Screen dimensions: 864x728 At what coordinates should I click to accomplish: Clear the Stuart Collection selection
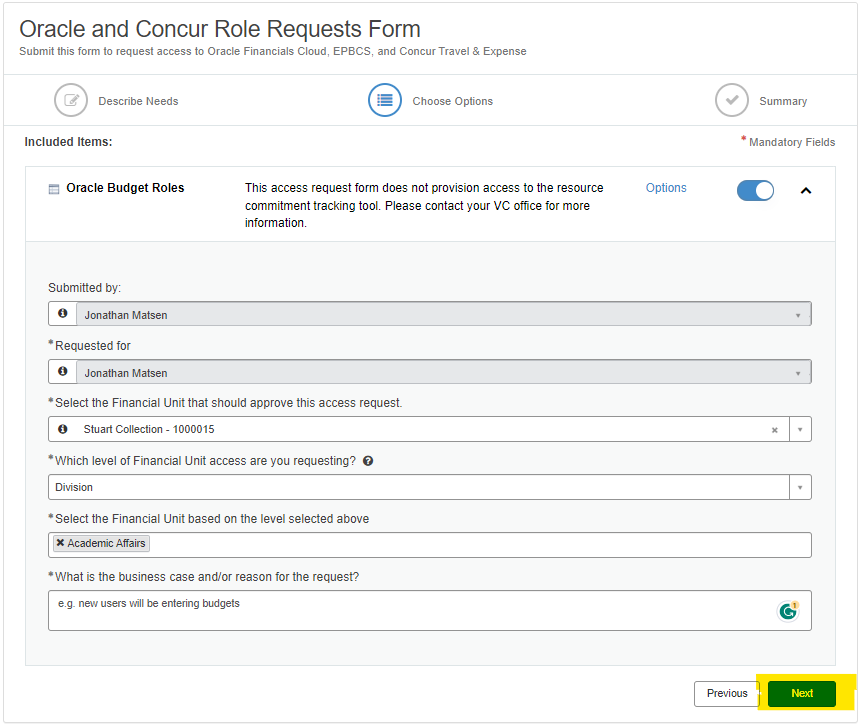[774, 430]
